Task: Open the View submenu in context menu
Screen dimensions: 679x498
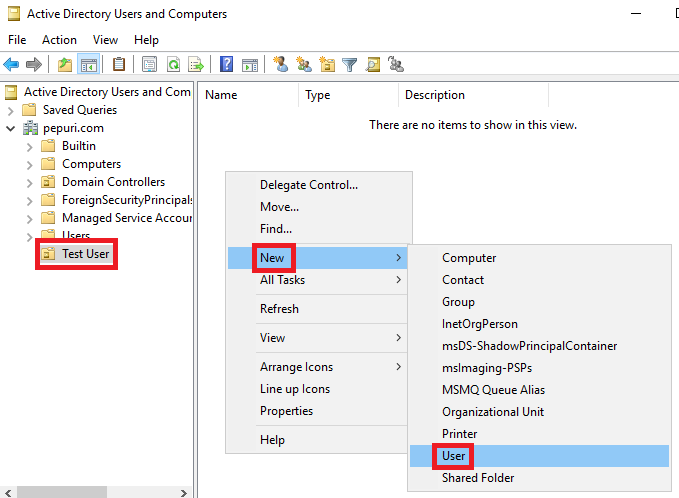Action: [317, 338]
